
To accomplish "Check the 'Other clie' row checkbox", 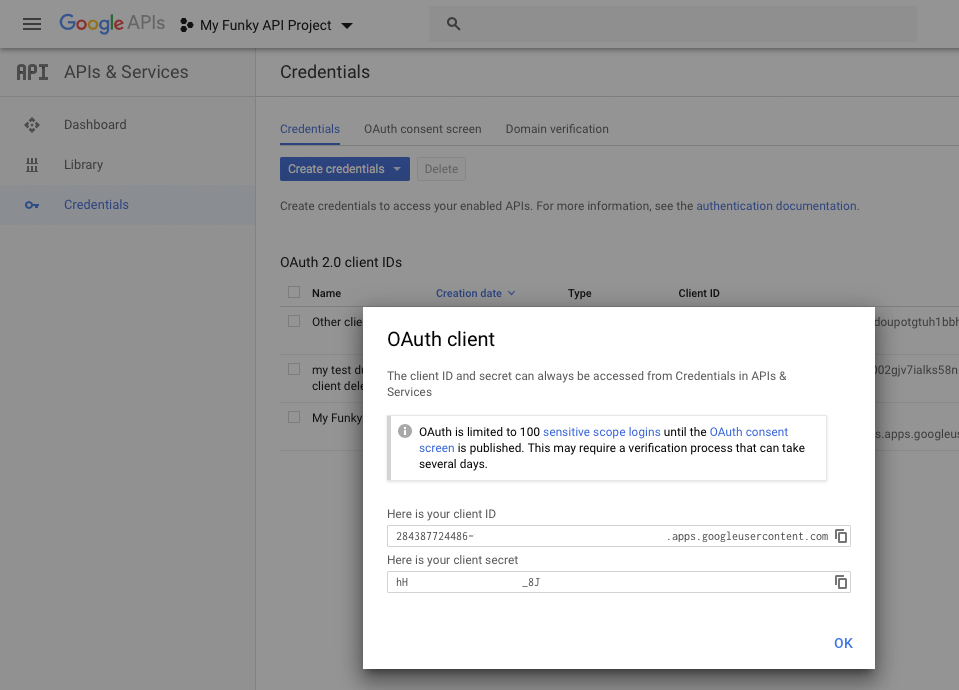I will click(294, 321).
